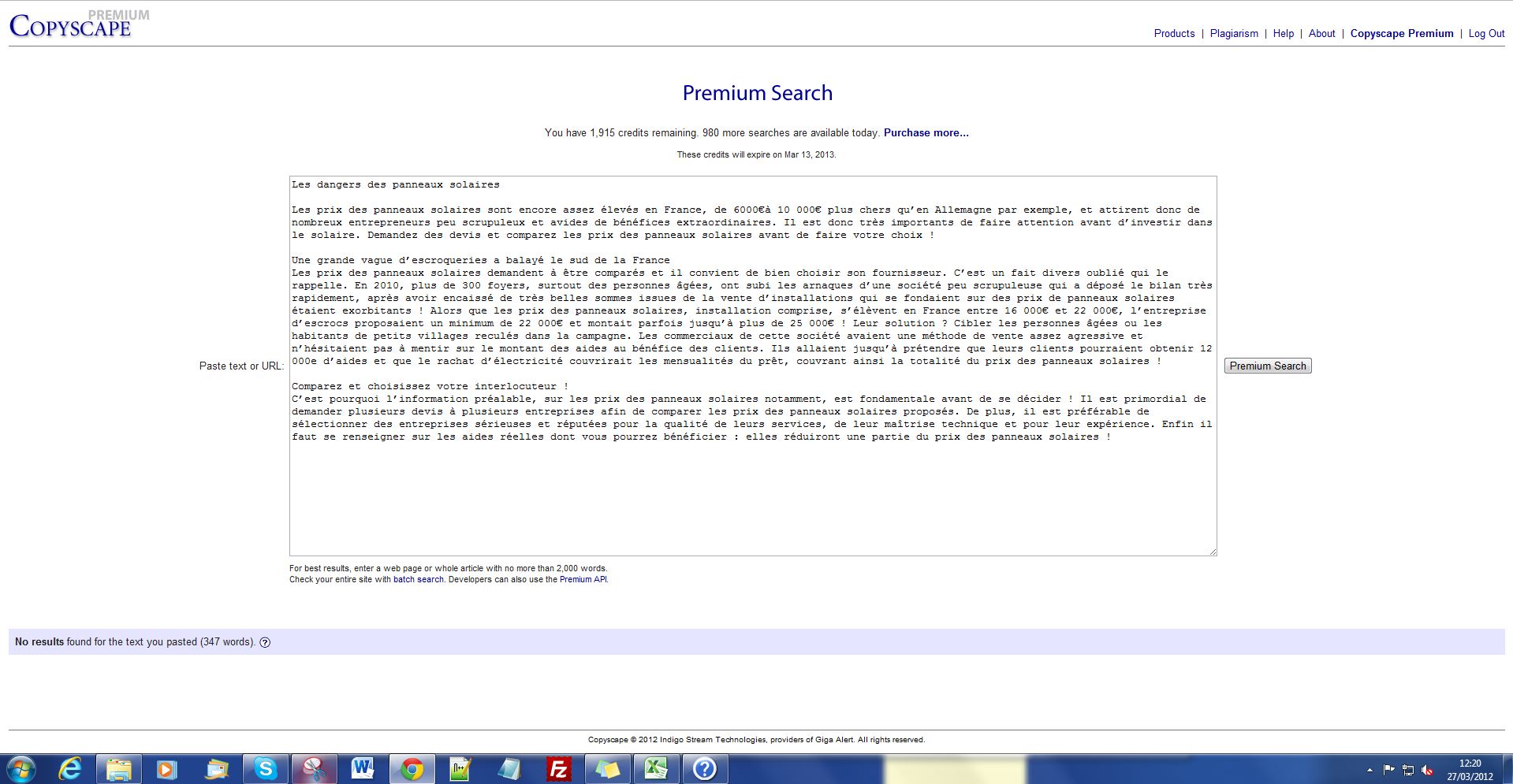
Task: Open the Products menu link
Action: pos(1174,33)
